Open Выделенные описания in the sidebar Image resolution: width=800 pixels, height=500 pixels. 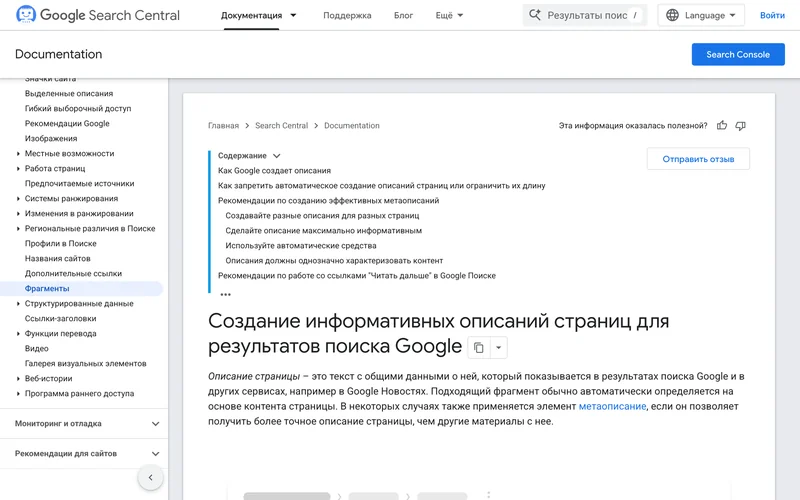coord(69,93)
